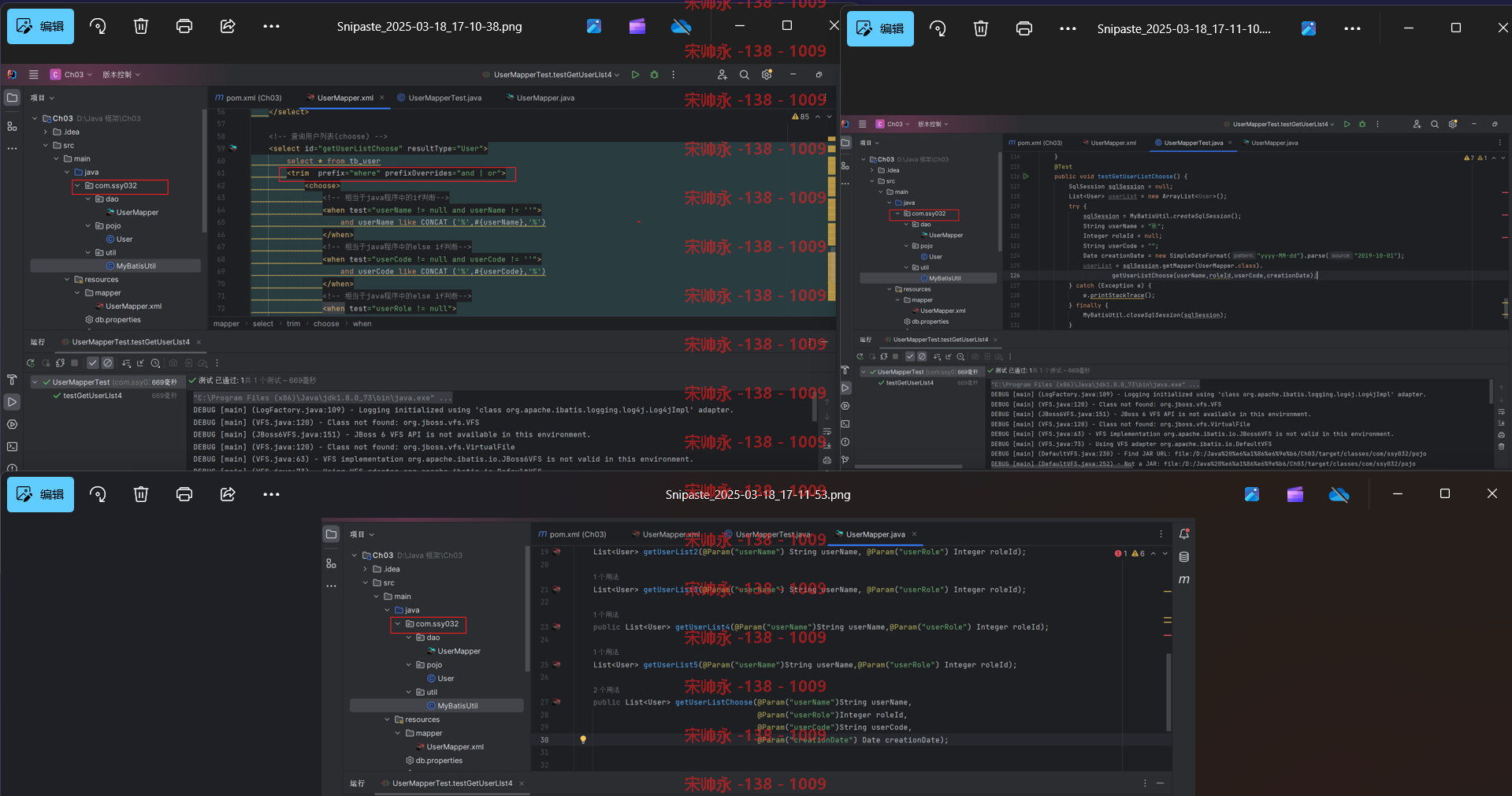Collapse UserMapperTest result node in 17-10-38

pyautogui.click(x=35, y=382)
